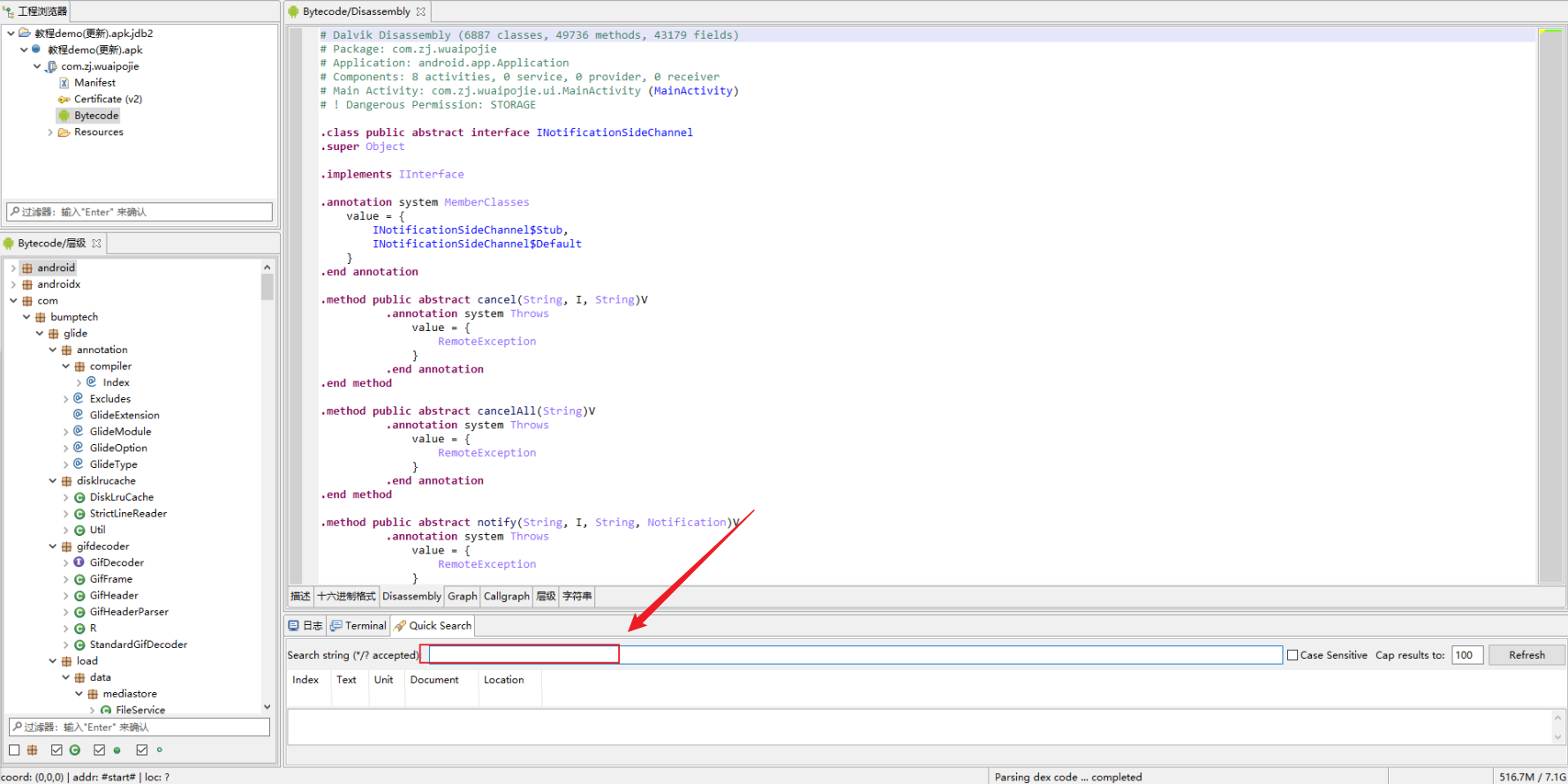The image size is (1568, 784).
Task: Expand the android package node
Action: 13,268
